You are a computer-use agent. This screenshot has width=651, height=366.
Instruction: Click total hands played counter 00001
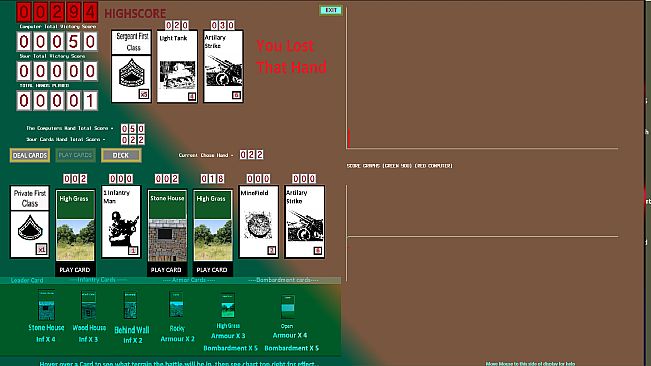[57, 100]
